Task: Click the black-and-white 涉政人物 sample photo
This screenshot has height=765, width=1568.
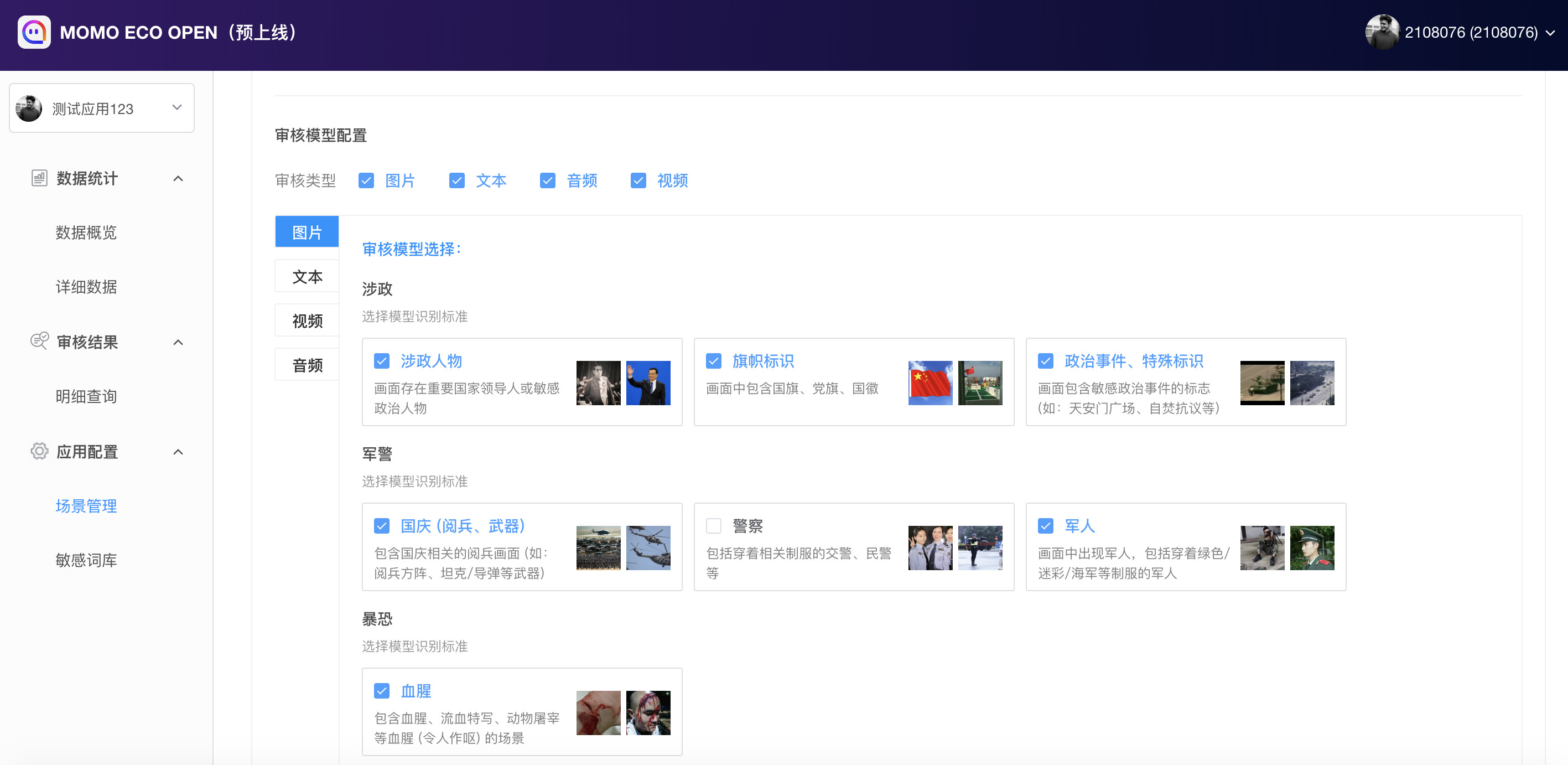Action: tap(598, 382)
